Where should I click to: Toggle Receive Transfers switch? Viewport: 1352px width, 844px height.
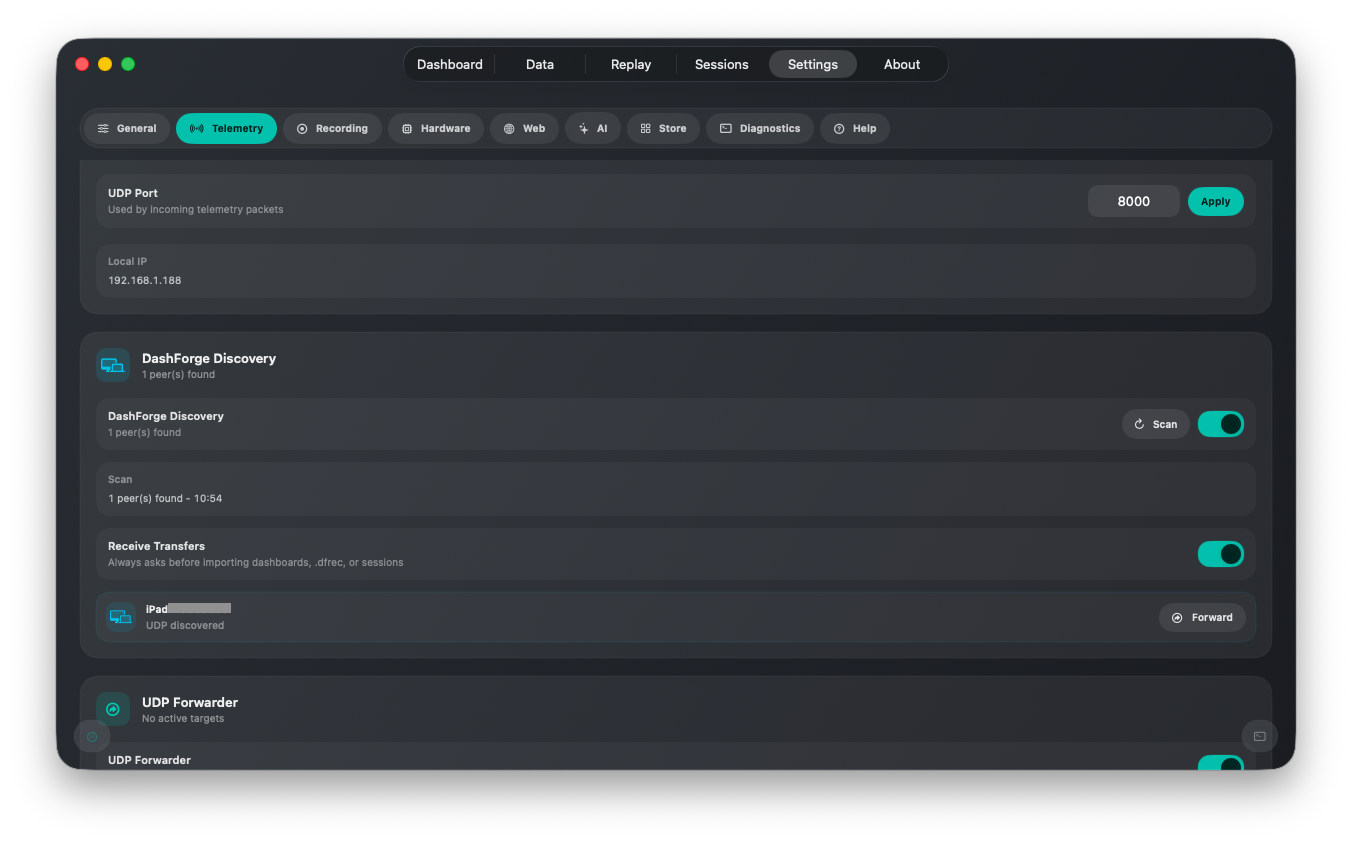1221,554
